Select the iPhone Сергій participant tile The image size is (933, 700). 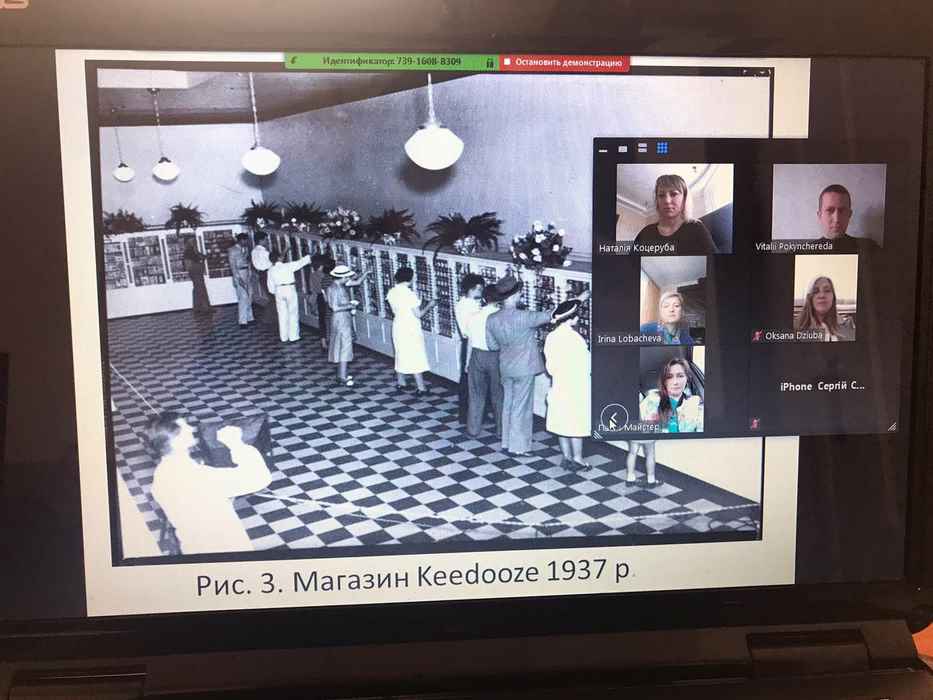tap(823, 386)
